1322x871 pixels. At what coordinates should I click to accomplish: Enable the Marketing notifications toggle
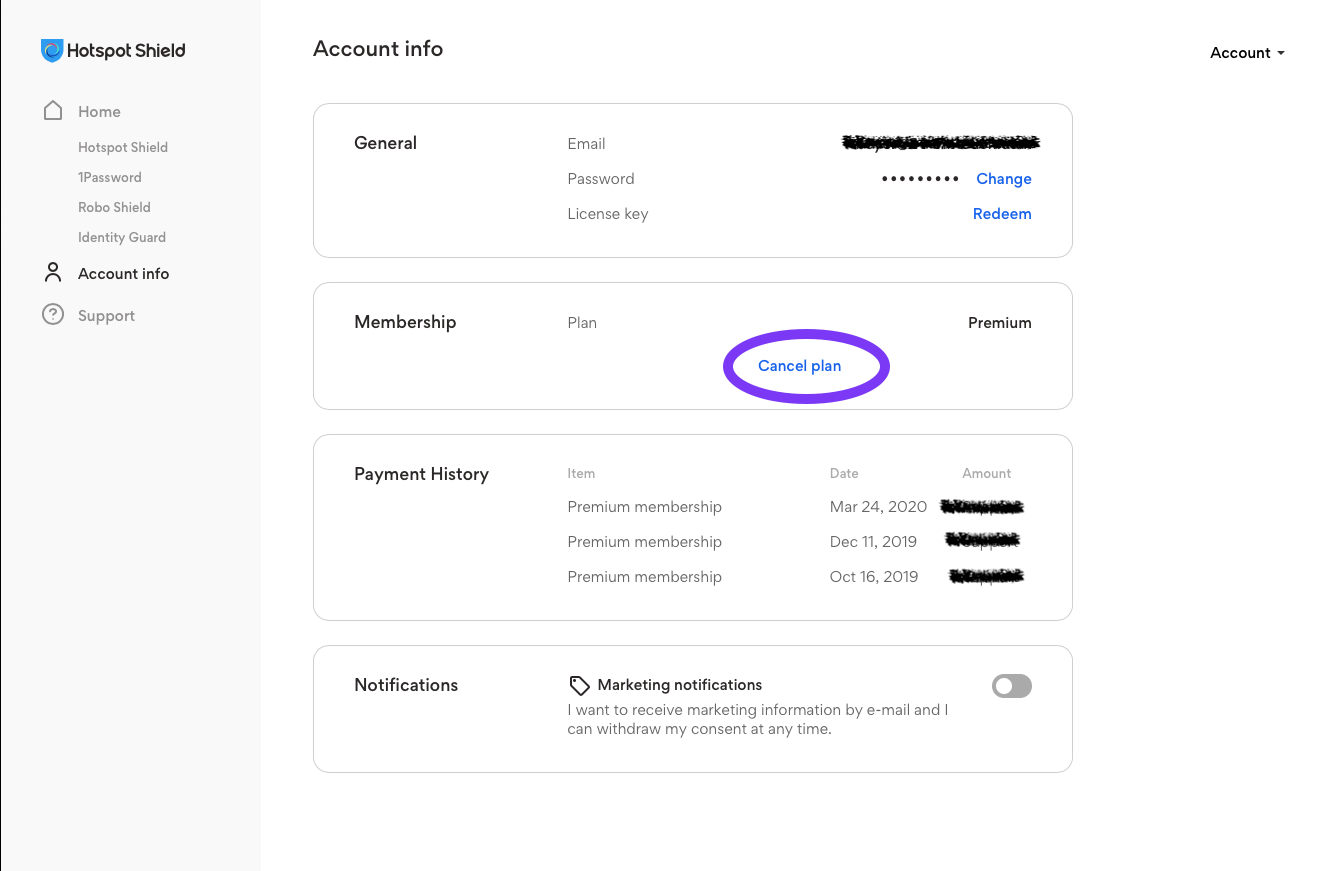click(x=1011, y=686)
